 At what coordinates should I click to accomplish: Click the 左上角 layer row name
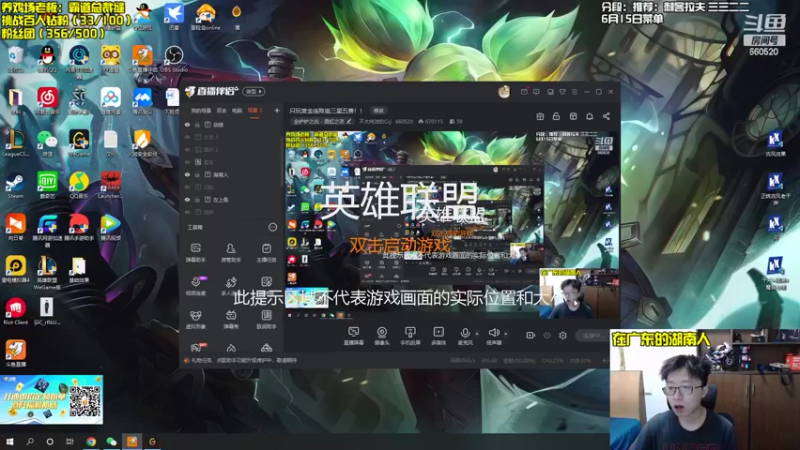pos(220,199)
